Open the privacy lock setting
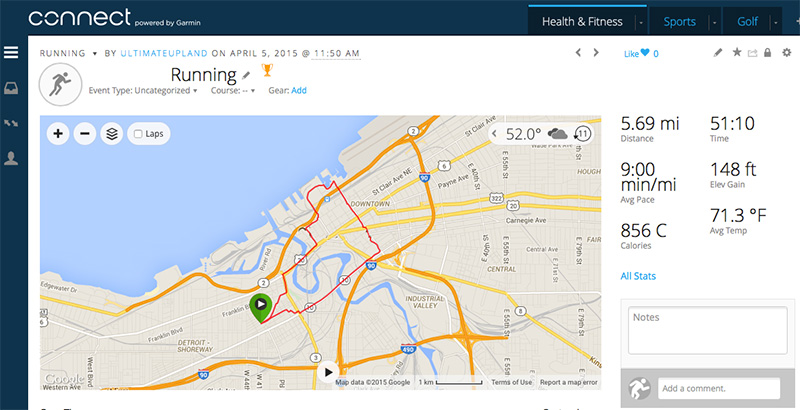Screen dimensions: 800x410 pyautogui.click(x=767, y=52)
